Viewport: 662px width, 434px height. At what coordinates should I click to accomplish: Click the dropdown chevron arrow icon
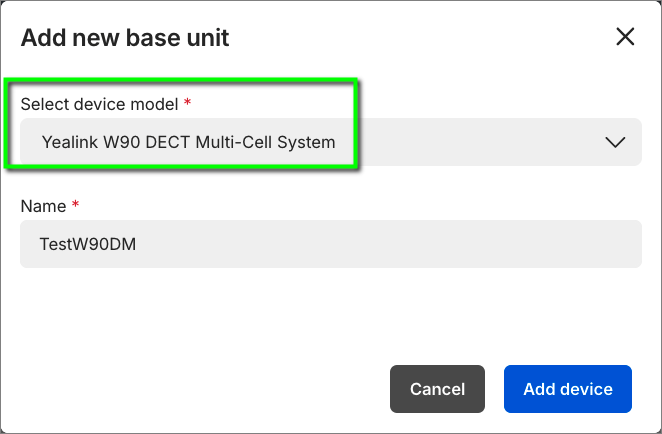tap(615, 142)
